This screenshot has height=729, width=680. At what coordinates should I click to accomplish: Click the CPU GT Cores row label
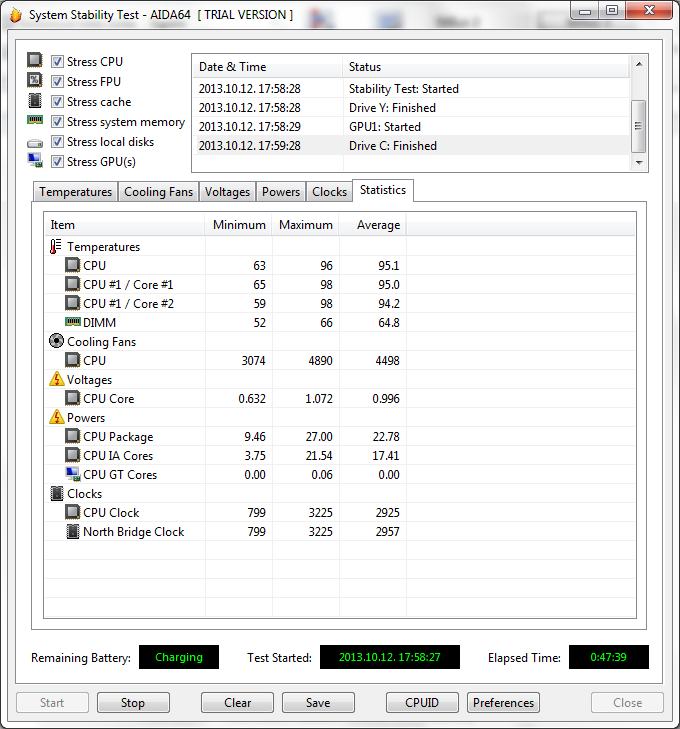point(120,474)
